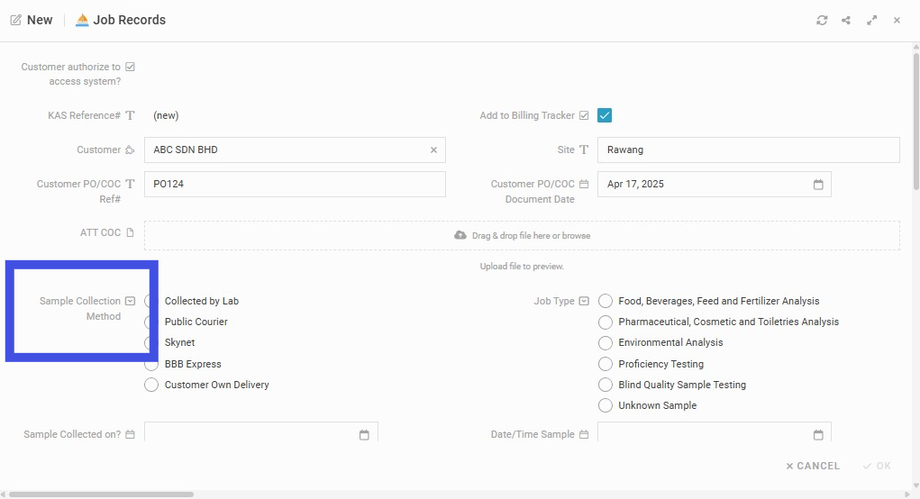This screenshot has height=499, width=920.
Task: Click the Site input containing Rawang
Action: tap(749, 150)
